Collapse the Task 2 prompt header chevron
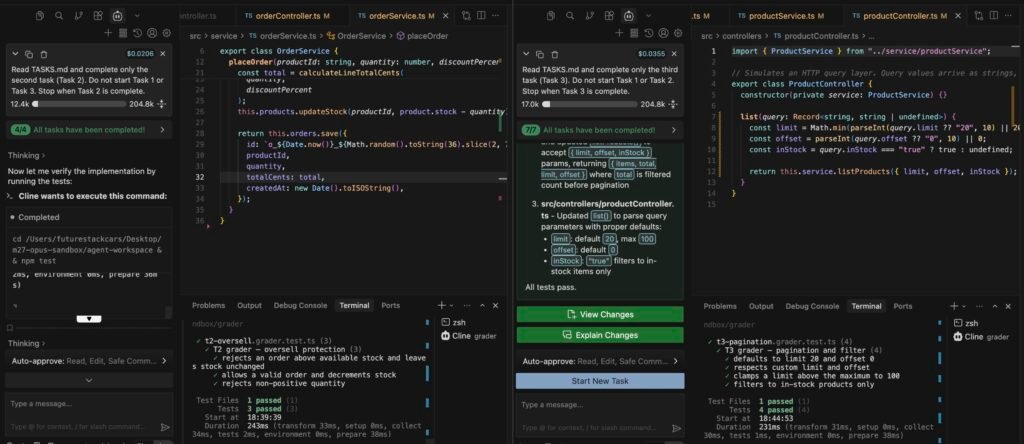The width and height of the screenshot is (1024, 444). click(x=15, y=54)
